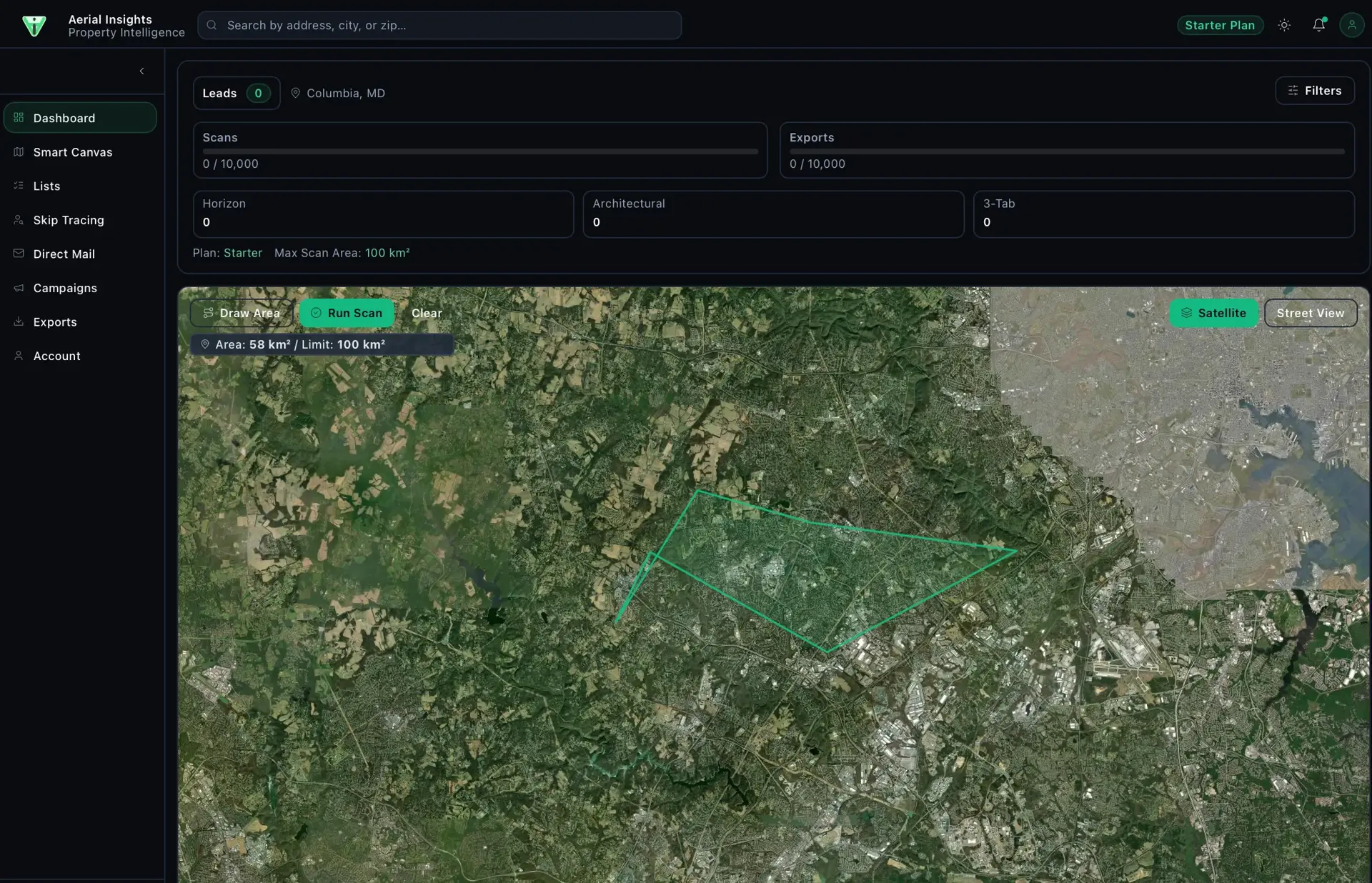The width and height of the screenshot is (1372, 883).
Task: Click the Draw Area polygon icon
Action: 208,313
